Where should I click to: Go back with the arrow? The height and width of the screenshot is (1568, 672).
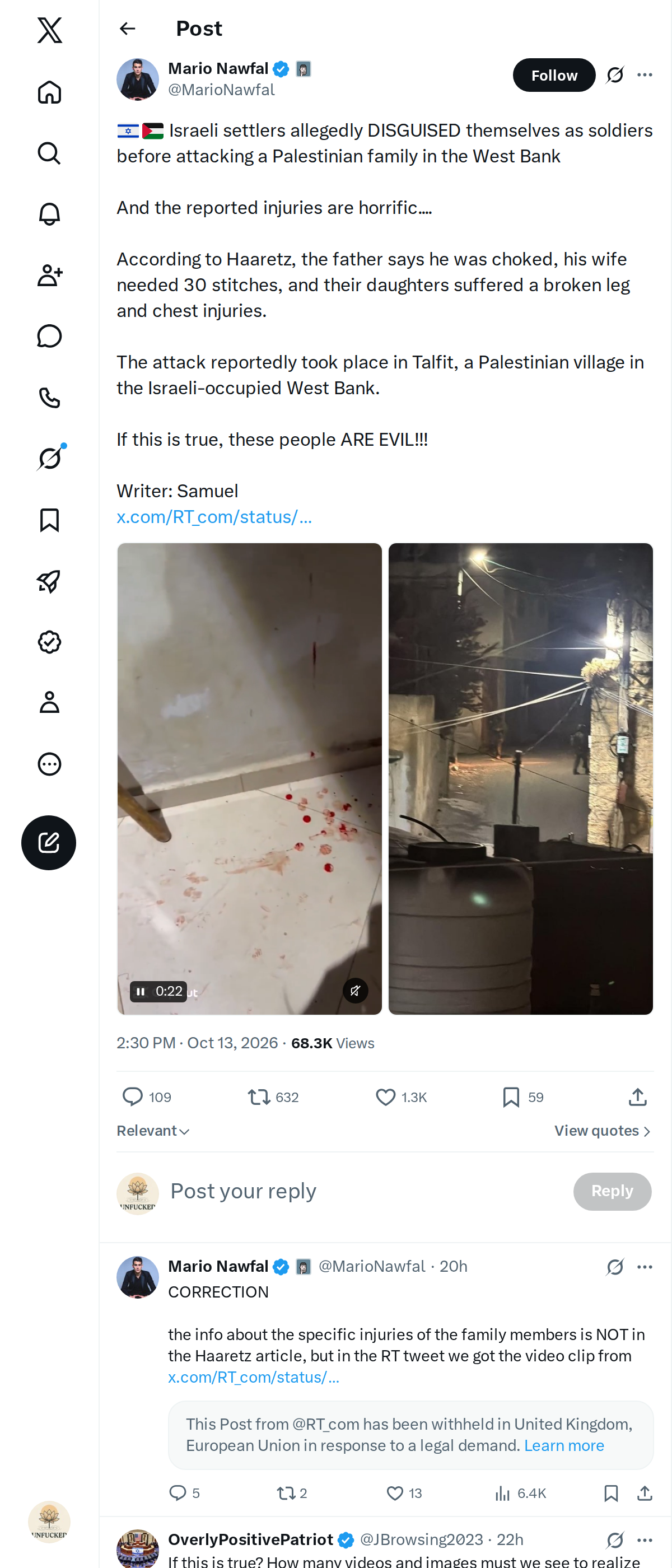[127, 29]
